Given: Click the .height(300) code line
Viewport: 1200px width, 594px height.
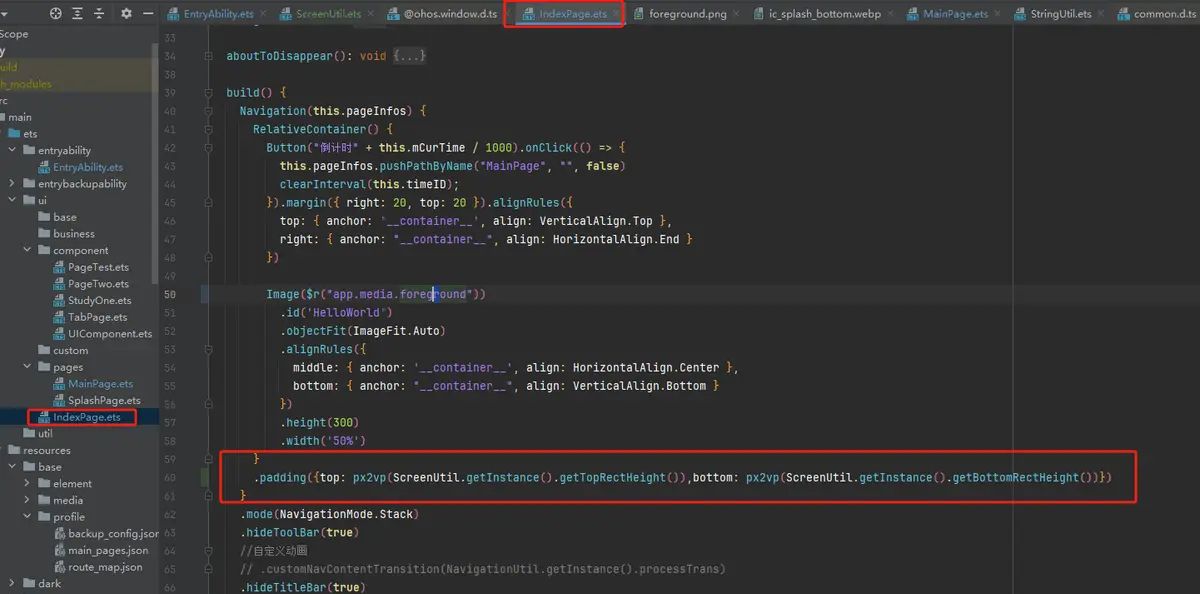Looking at the screenshot, I should tap(319, 422).
